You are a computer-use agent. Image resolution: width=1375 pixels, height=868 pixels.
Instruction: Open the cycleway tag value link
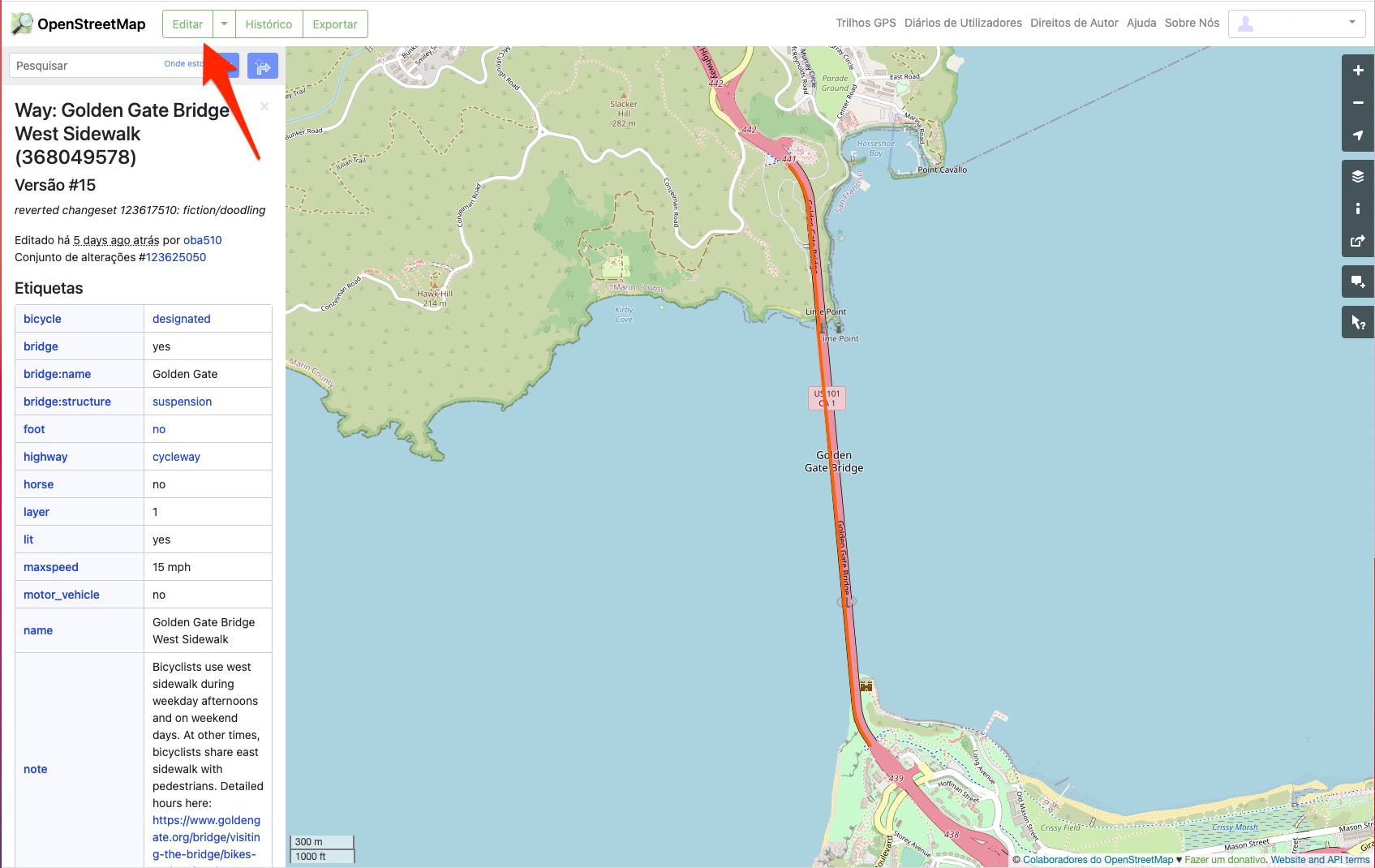176,457
